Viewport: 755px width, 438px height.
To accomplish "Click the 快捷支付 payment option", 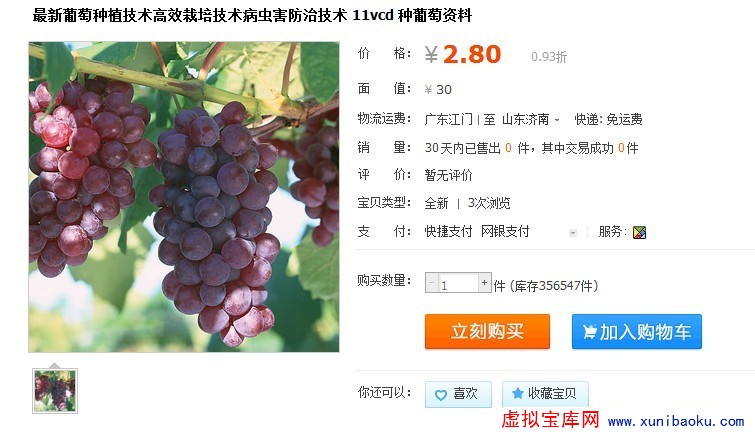I will [x=448, y=232].
